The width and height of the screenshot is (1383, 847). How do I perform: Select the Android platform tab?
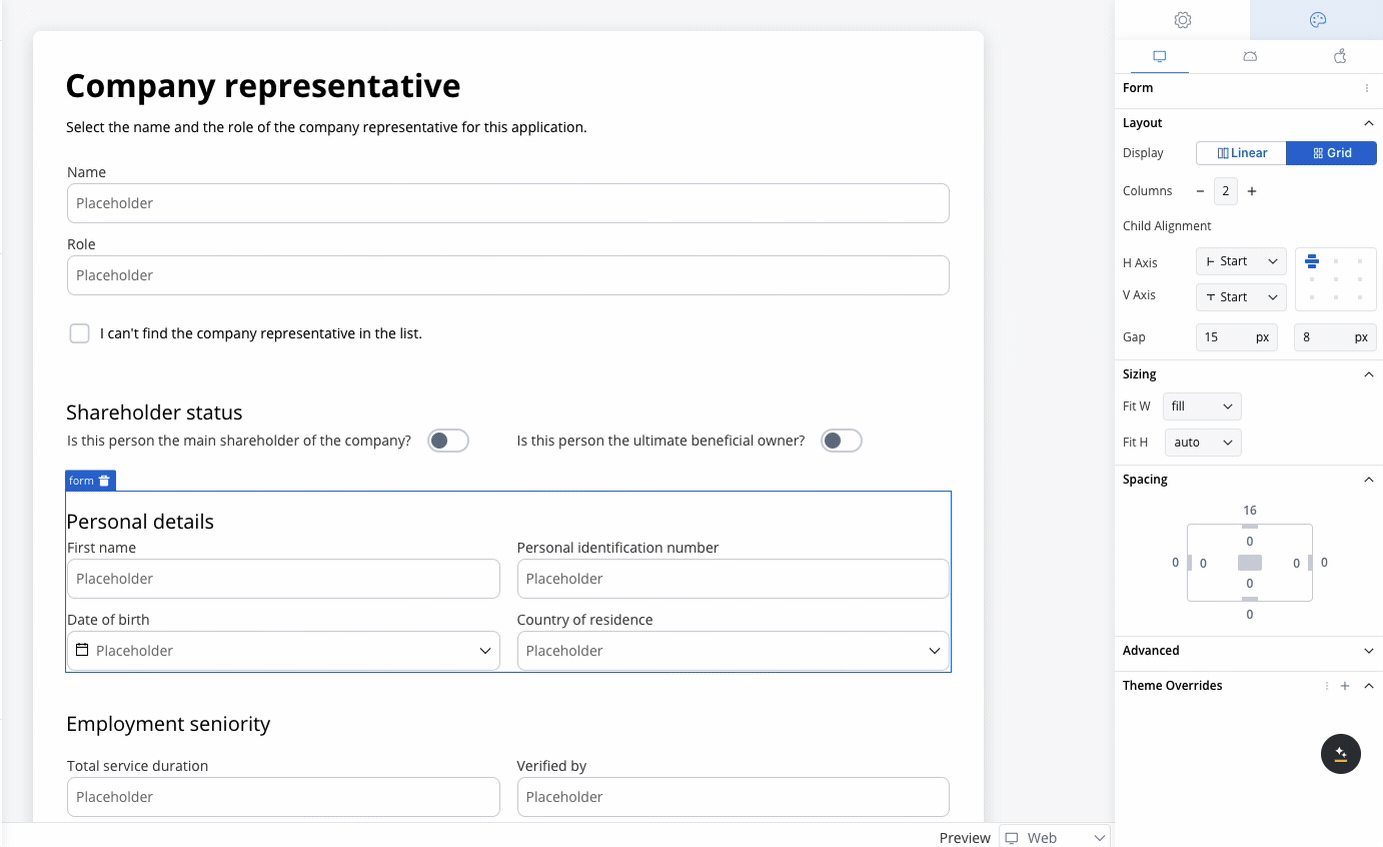click(x=1250, y=57)
